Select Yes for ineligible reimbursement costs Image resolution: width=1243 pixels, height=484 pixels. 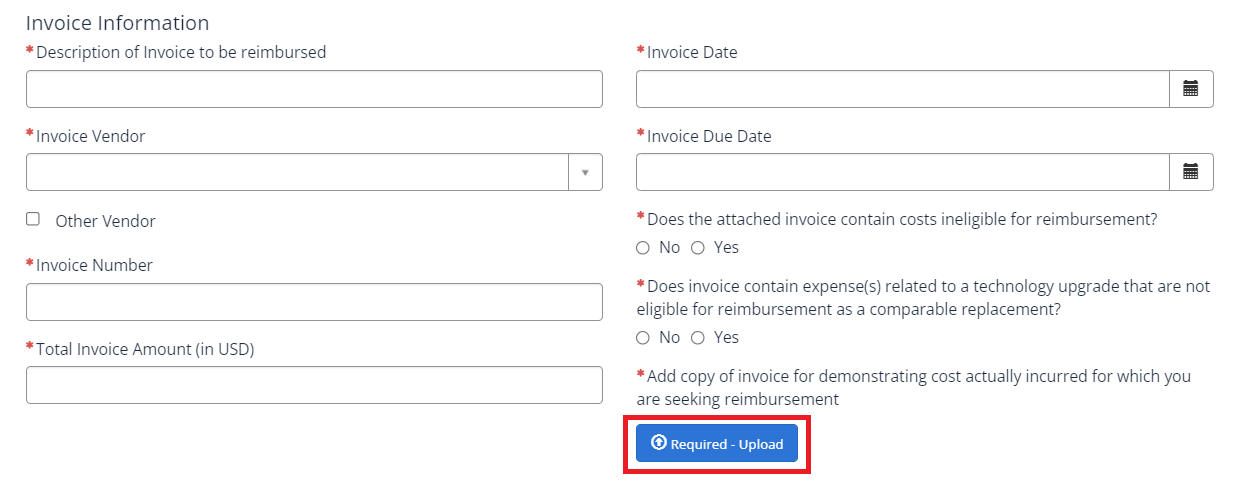(698, 248)
